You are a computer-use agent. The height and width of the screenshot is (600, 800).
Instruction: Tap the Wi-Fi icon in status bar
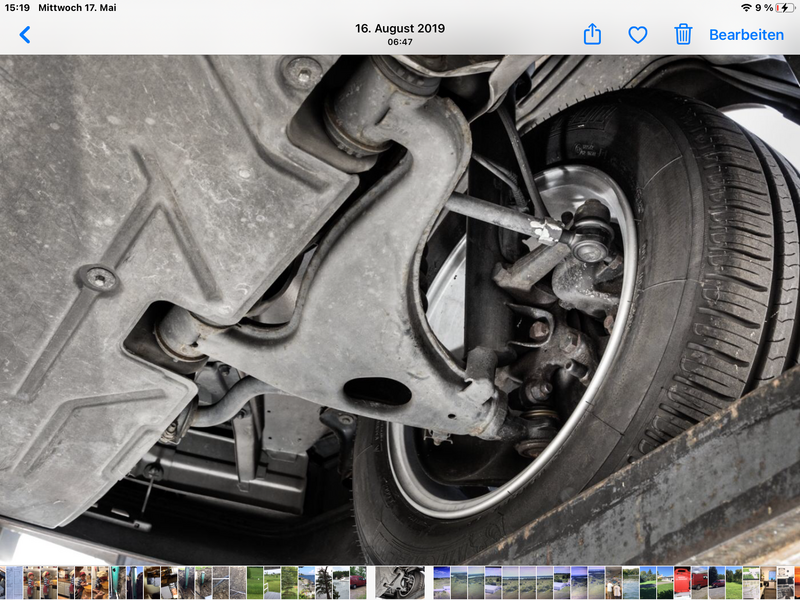pos(746,8)
